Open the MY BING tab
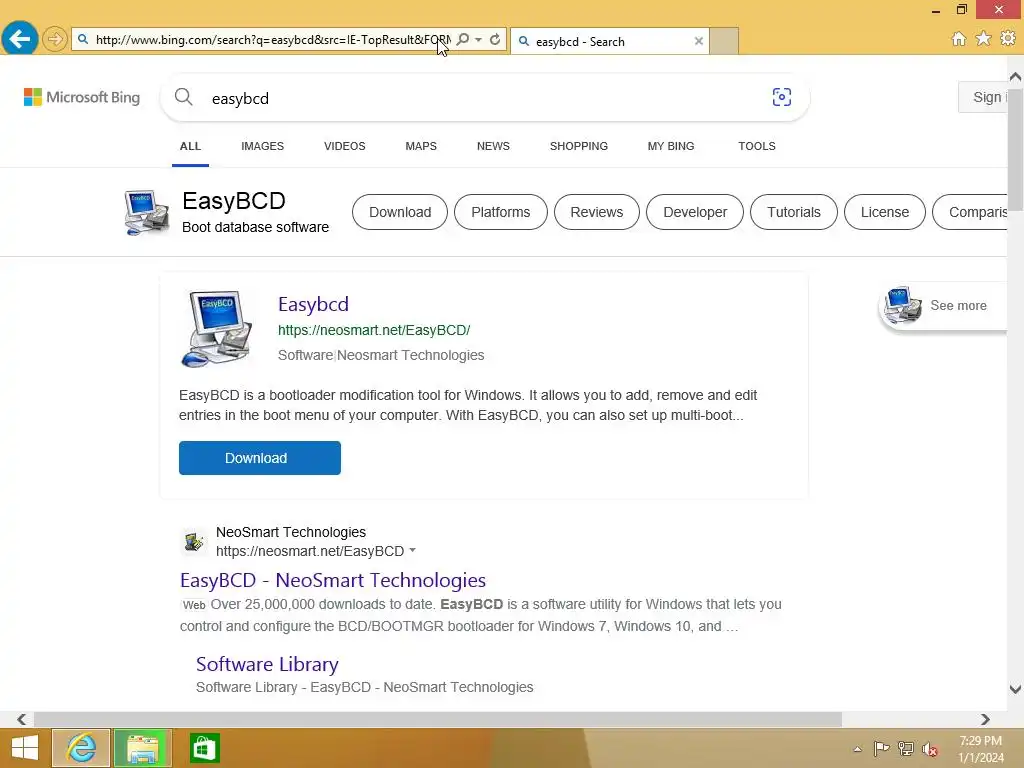The image size is (1024, 768). pyautogui.click(x=671, y=146)
